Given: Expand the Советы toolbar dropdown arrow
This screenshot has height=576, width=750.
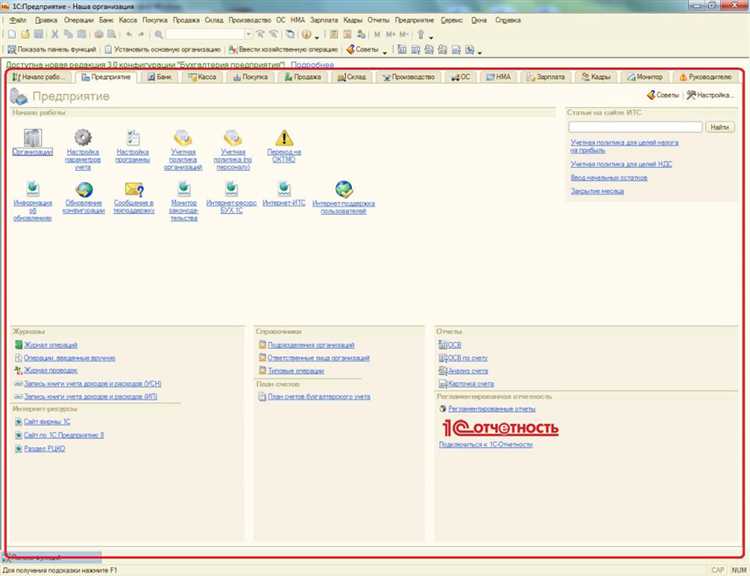Looking at the screenshot, I should coord(385,51).
